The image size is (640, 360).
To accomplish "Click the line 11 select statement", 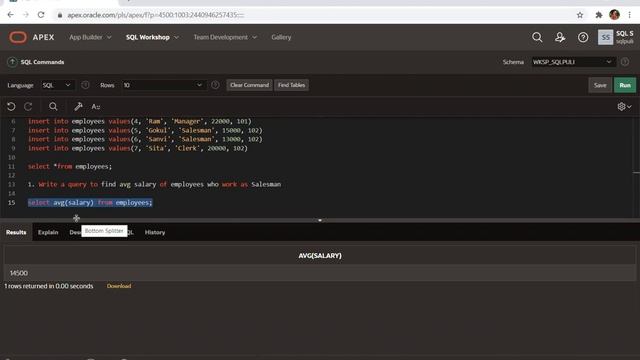I will [70, 167].
